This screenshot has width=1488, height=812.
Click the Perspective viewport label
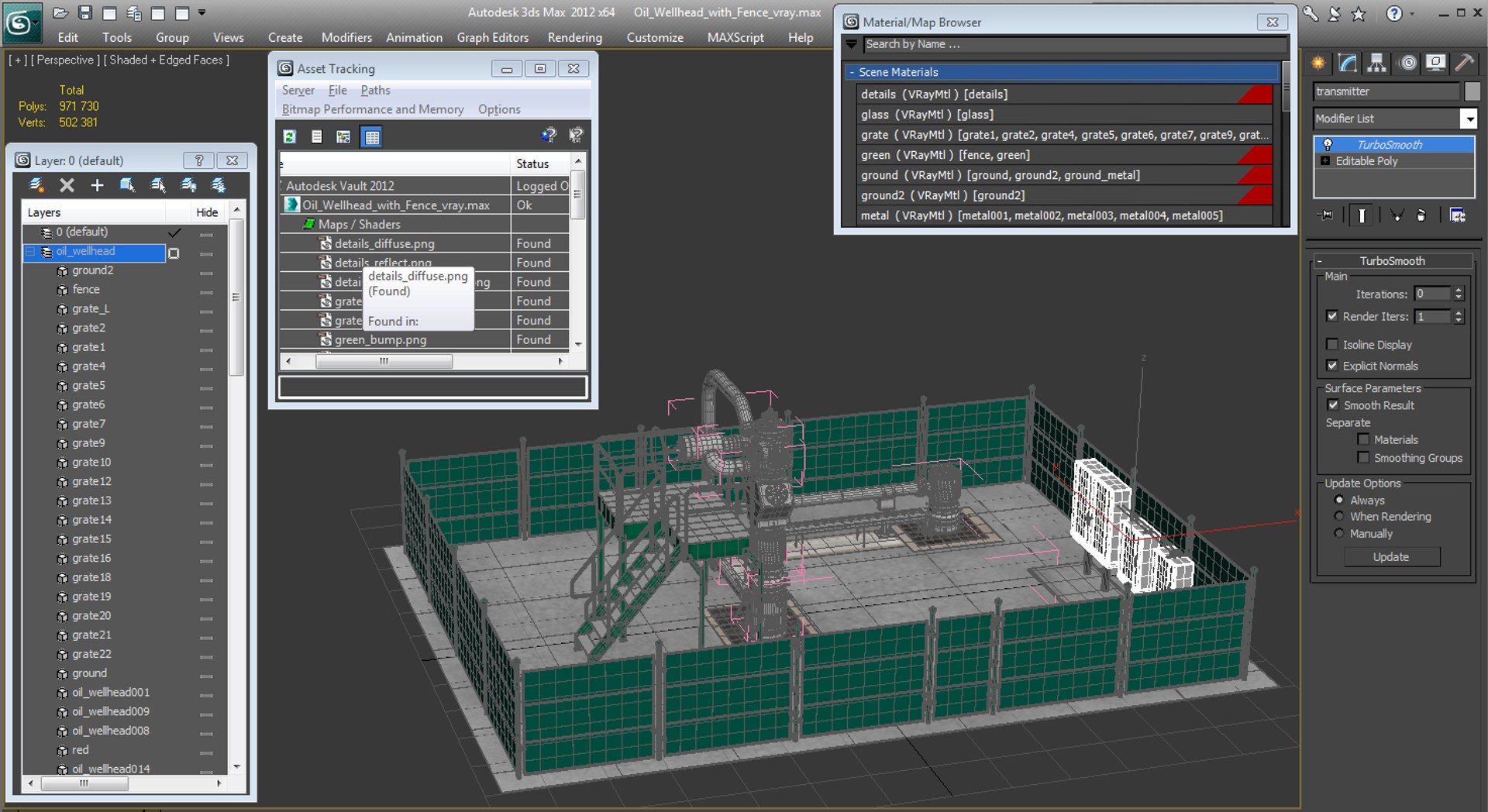65,60
